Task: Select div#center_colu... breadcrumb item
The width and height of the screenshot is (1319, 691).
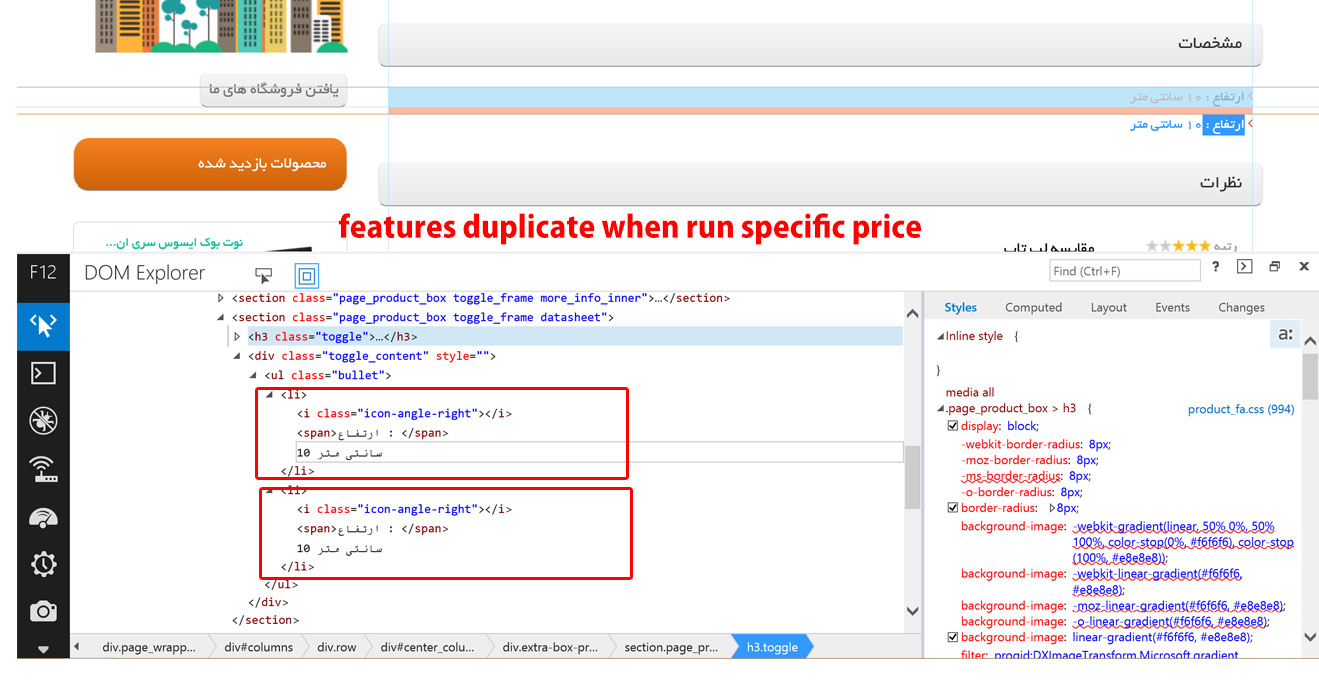Action: (x=428, y=647)
